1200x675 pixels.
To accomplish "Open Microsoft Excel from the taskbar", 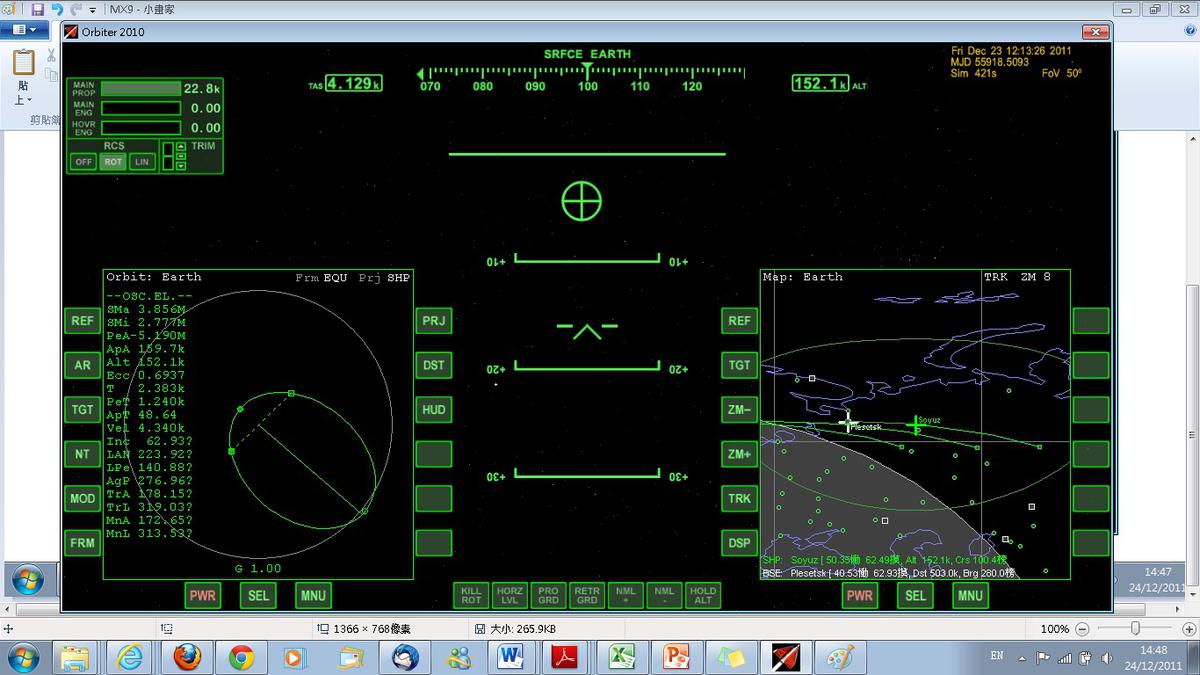I will [x=621, y=657].
